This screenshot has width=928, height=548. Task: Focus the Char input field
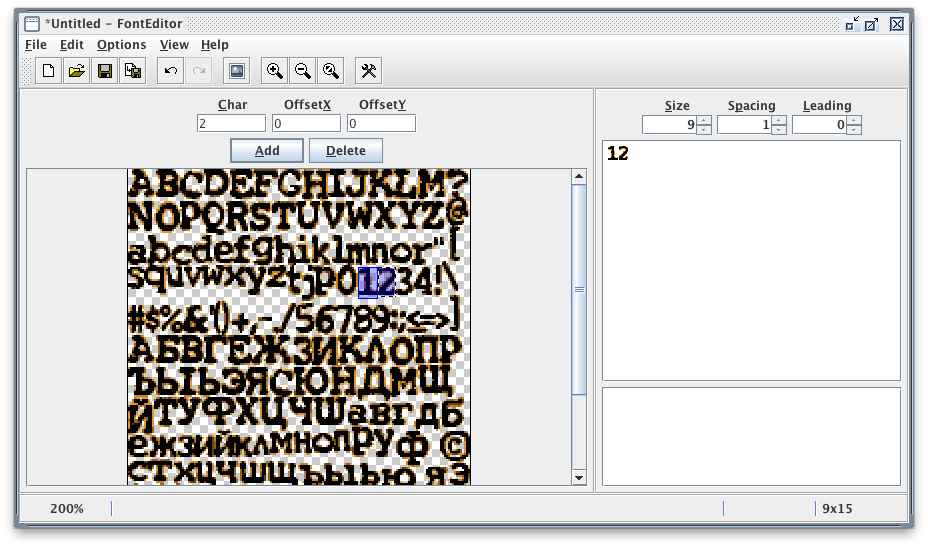(231, 123)
